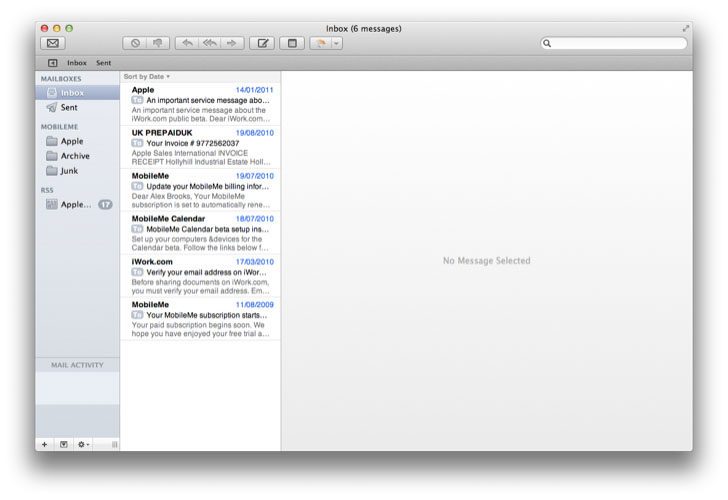The width and height of the screenshot is (728, 500).
Task: Click the Apple folder icon
Action: pyautogui.click(x=52, y=141)
